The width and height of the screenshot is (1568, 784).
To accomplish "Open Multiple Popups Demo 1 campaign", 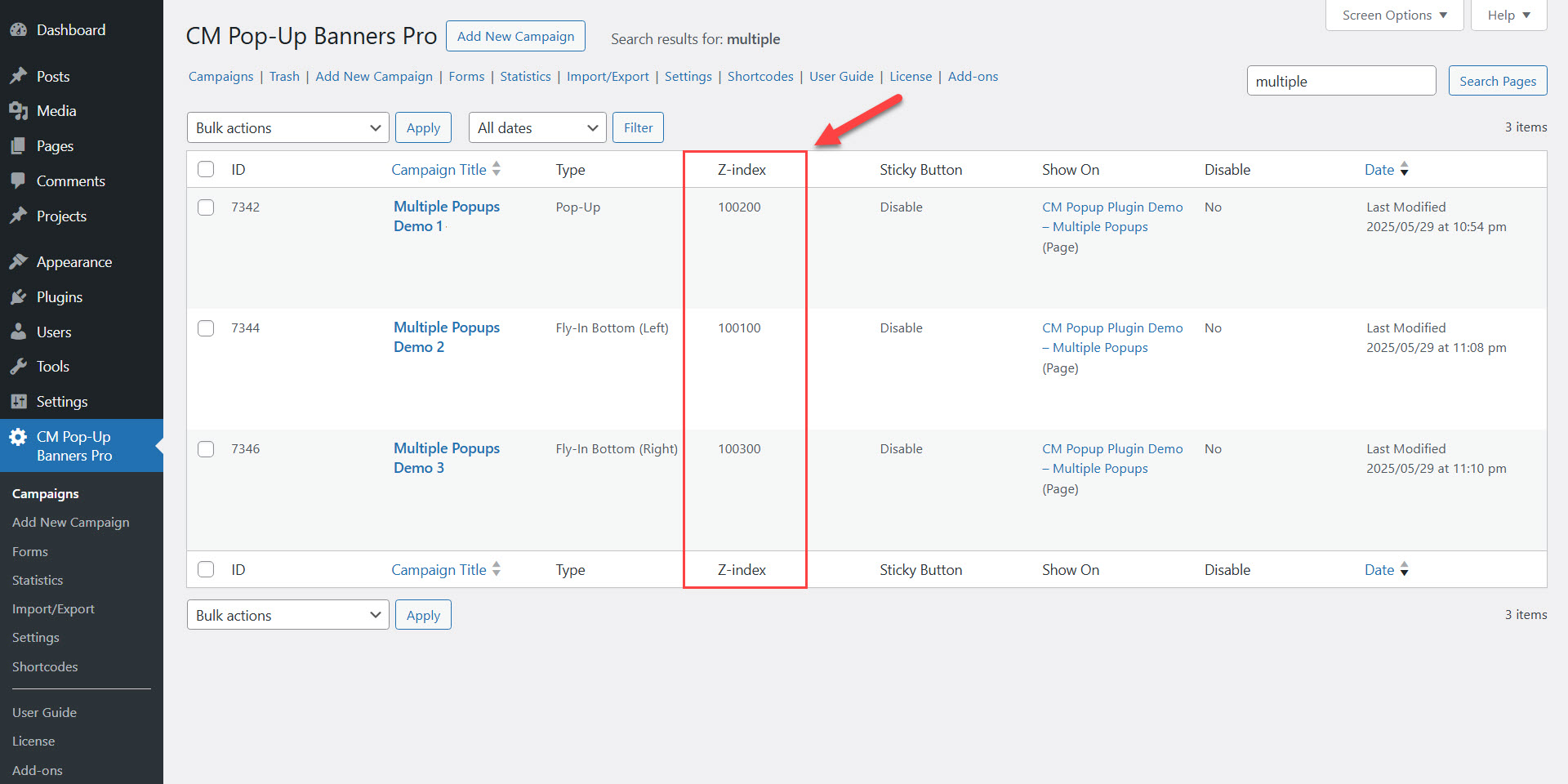I will click(446, 216).
